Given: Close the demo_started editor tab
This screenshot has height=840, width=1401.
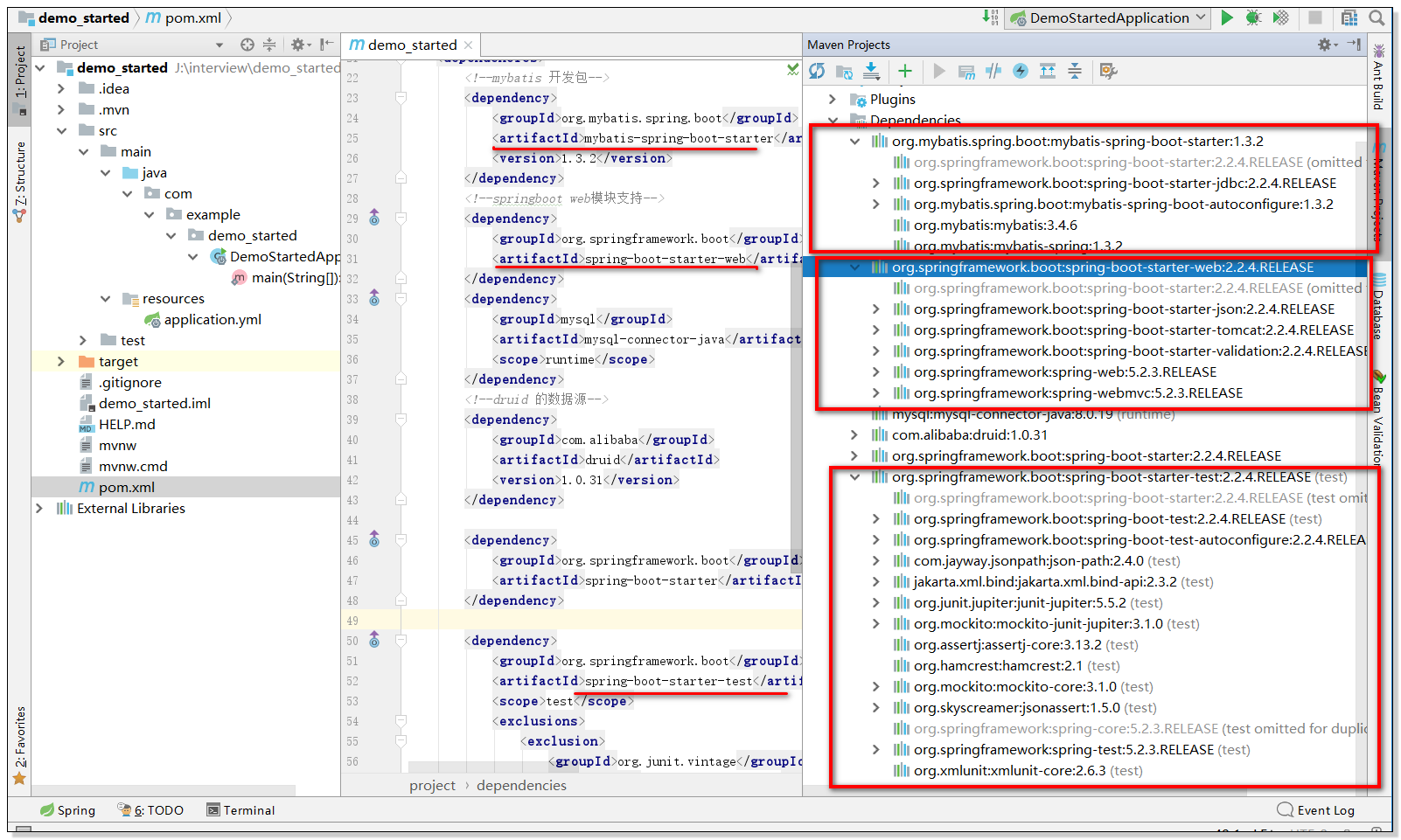Looking at the screenshot, I should [469, 45].
